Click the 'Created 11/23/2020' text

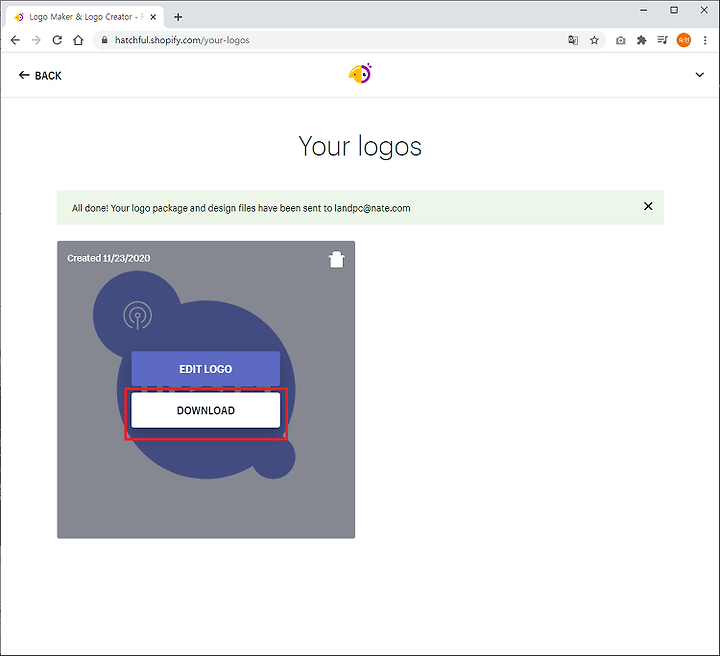(x=108, y=258)
